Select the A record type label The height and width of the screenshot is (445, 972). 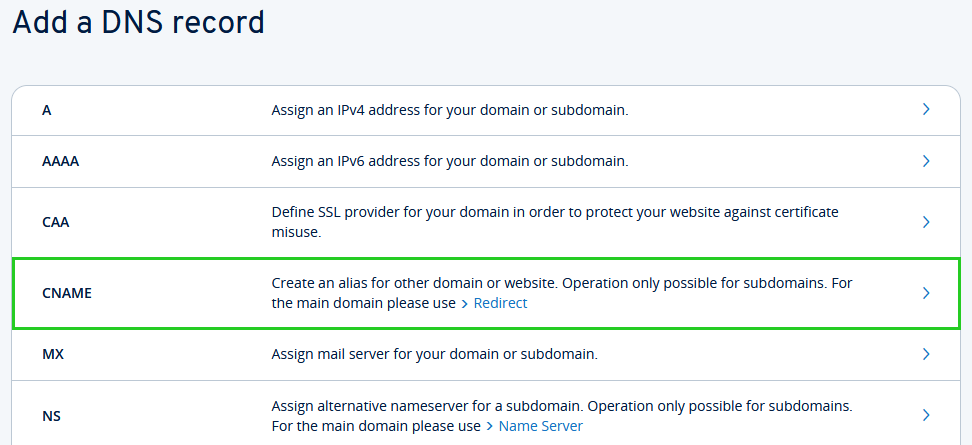[47, 110]
